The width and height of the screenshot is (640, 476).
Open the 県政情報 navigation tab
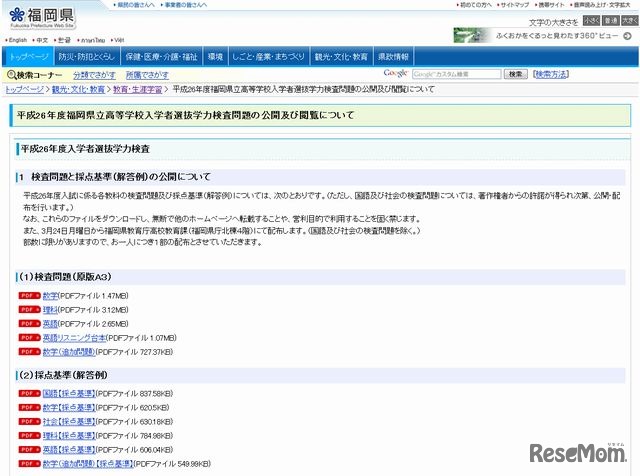point(393,56)
